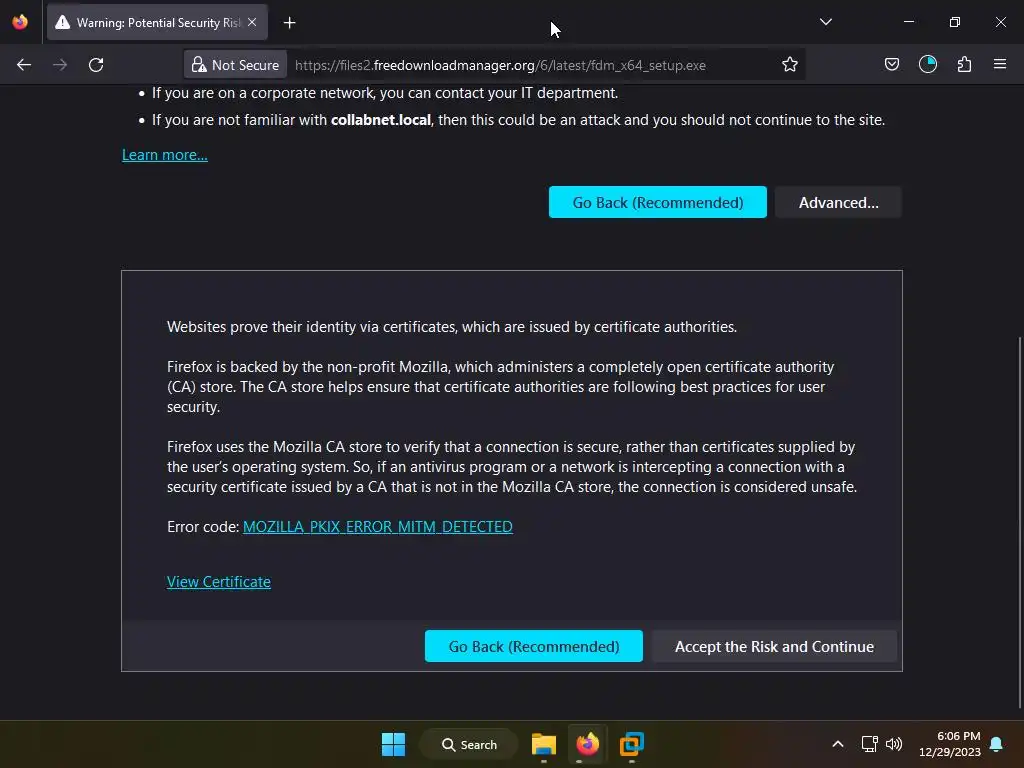Screen dimensions: 1024x768
Task: Open the Extensions puzzle-piece icon
Action: [964, 64]
